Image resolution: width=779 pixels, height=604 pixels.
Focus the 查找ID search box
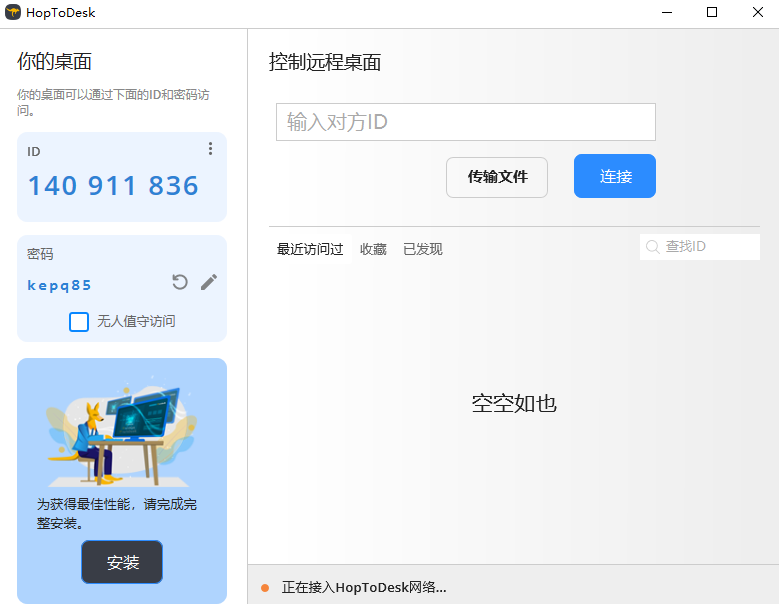(x=700, y=247)
